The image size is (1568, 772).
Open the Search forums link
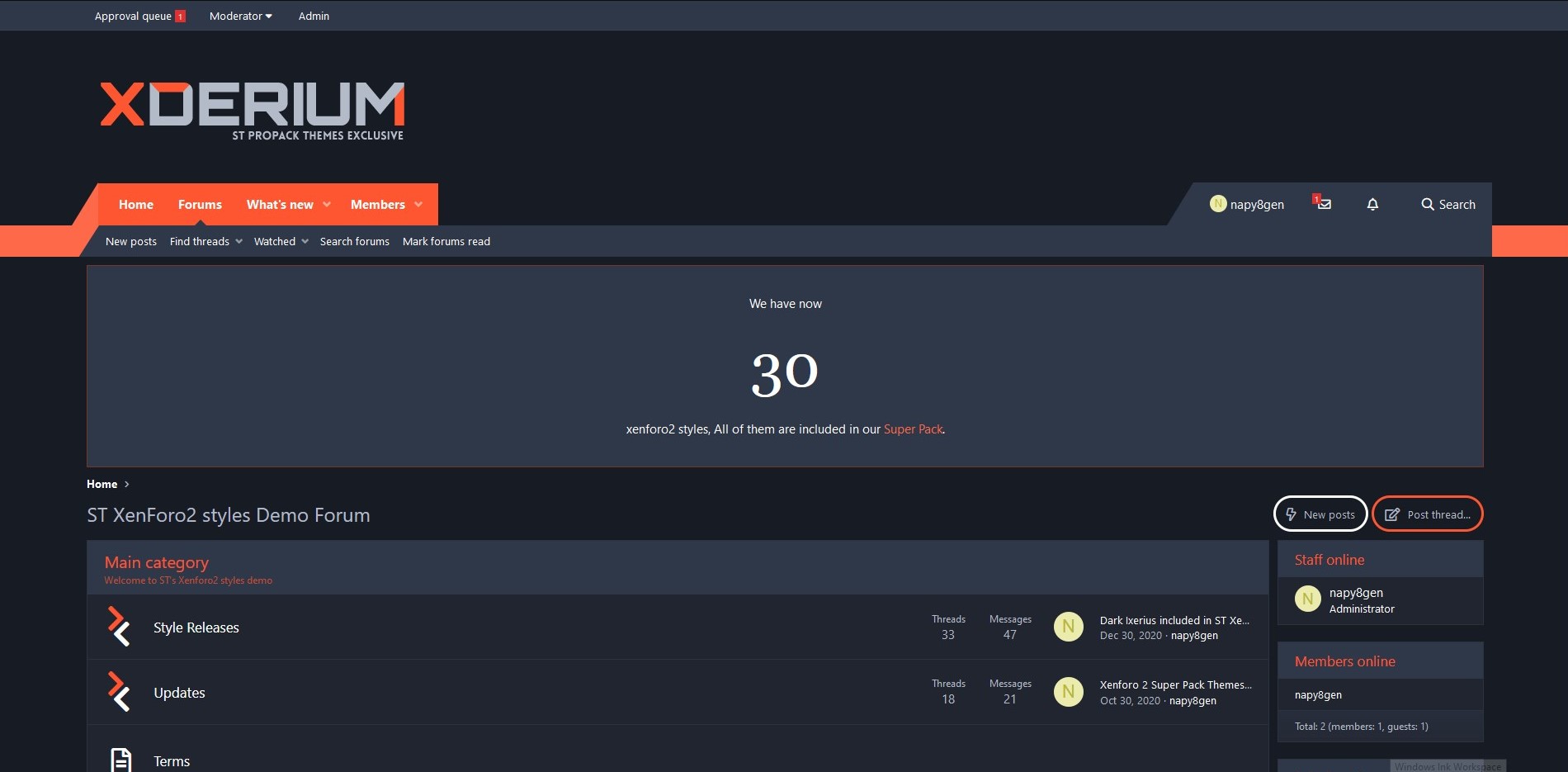(355, 241)
